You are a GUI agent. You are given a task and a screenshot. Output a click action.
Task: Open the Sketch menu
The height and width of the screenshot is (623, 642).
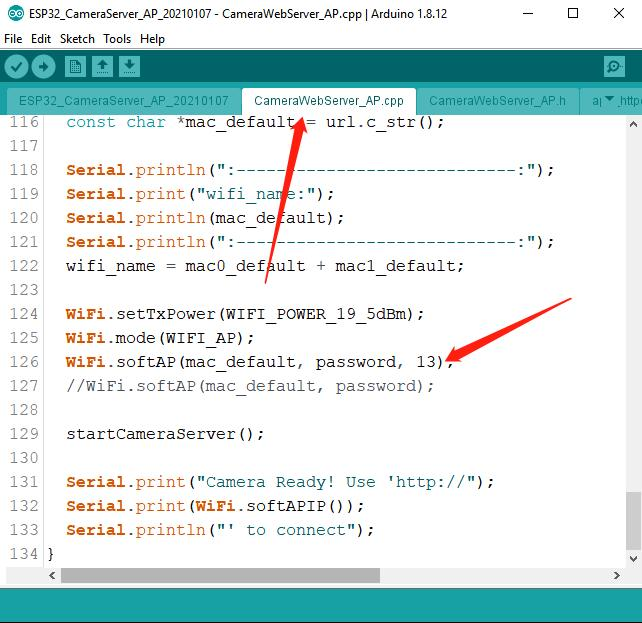77,39
